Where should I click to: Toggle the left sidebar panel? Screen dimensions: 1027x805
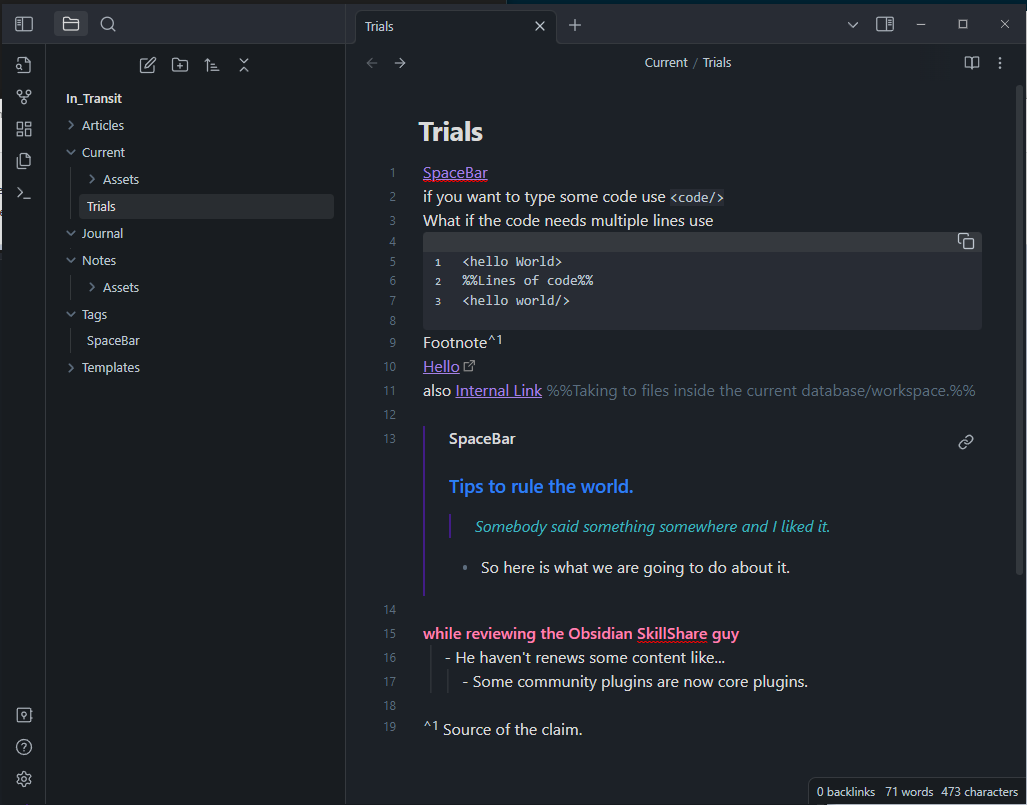(24, 24)
